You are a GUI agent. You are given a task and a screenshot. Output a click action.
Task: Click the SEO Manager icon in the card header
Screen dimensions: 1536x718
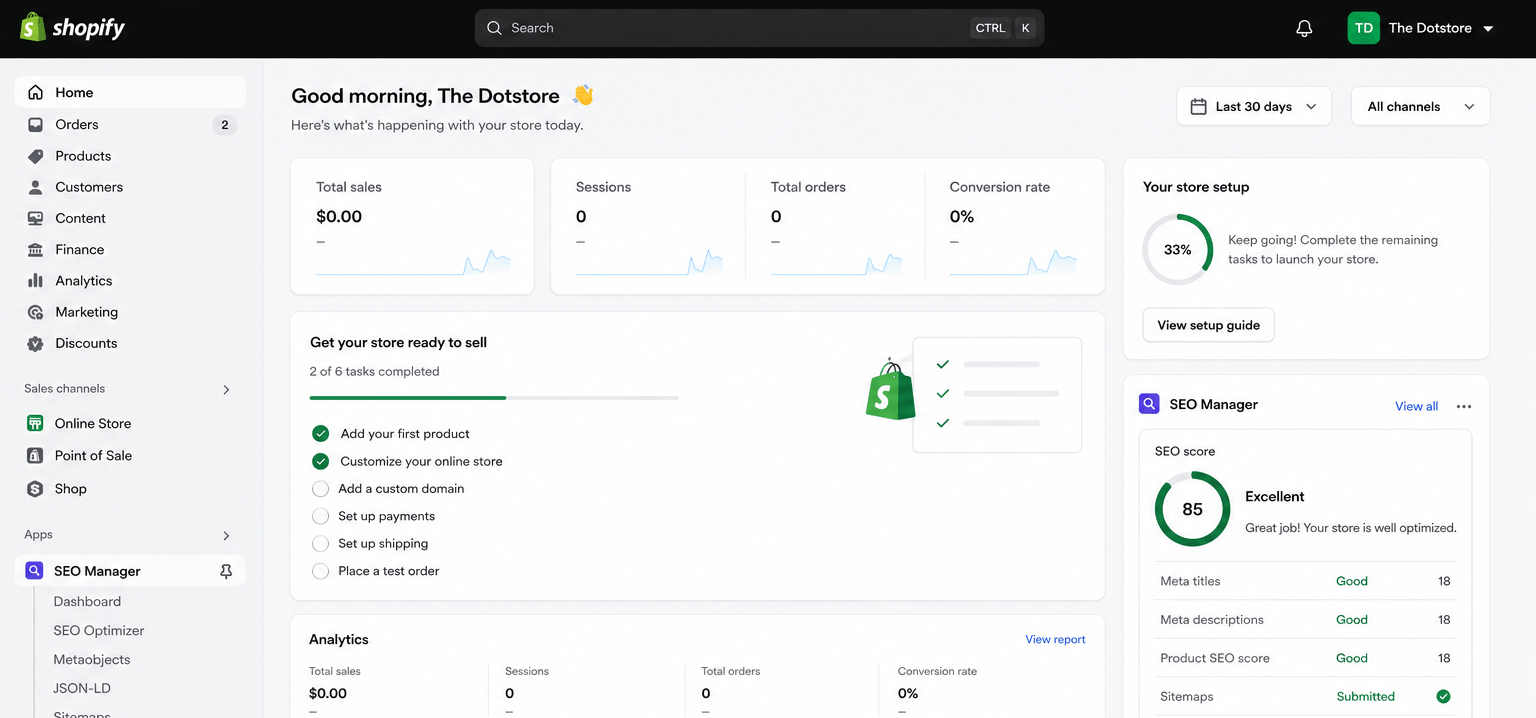1149,404
